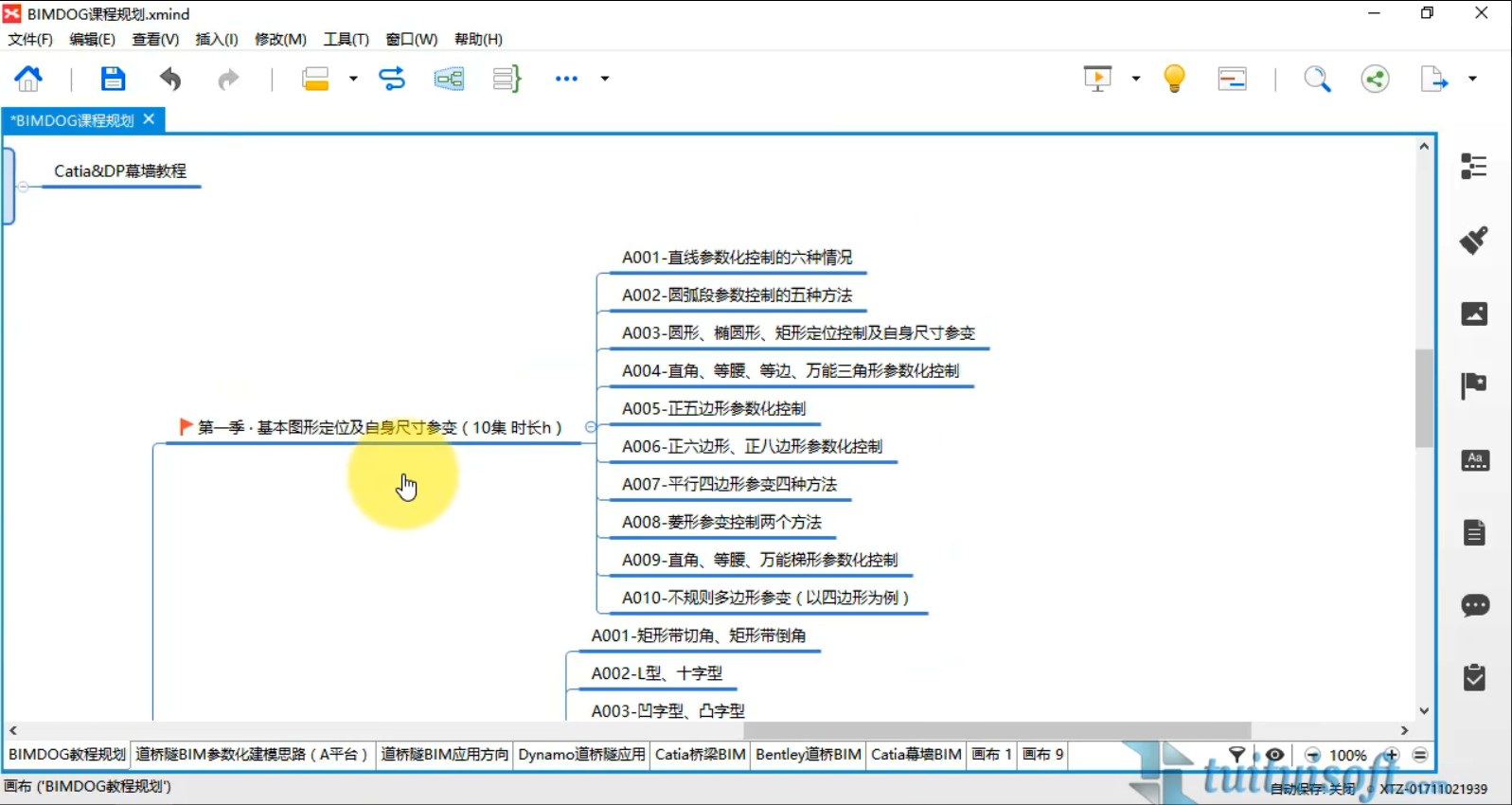Open the Gantt chart view icon
Viewport: 1512px width, 805px height.
click(x=1232, y=79)
